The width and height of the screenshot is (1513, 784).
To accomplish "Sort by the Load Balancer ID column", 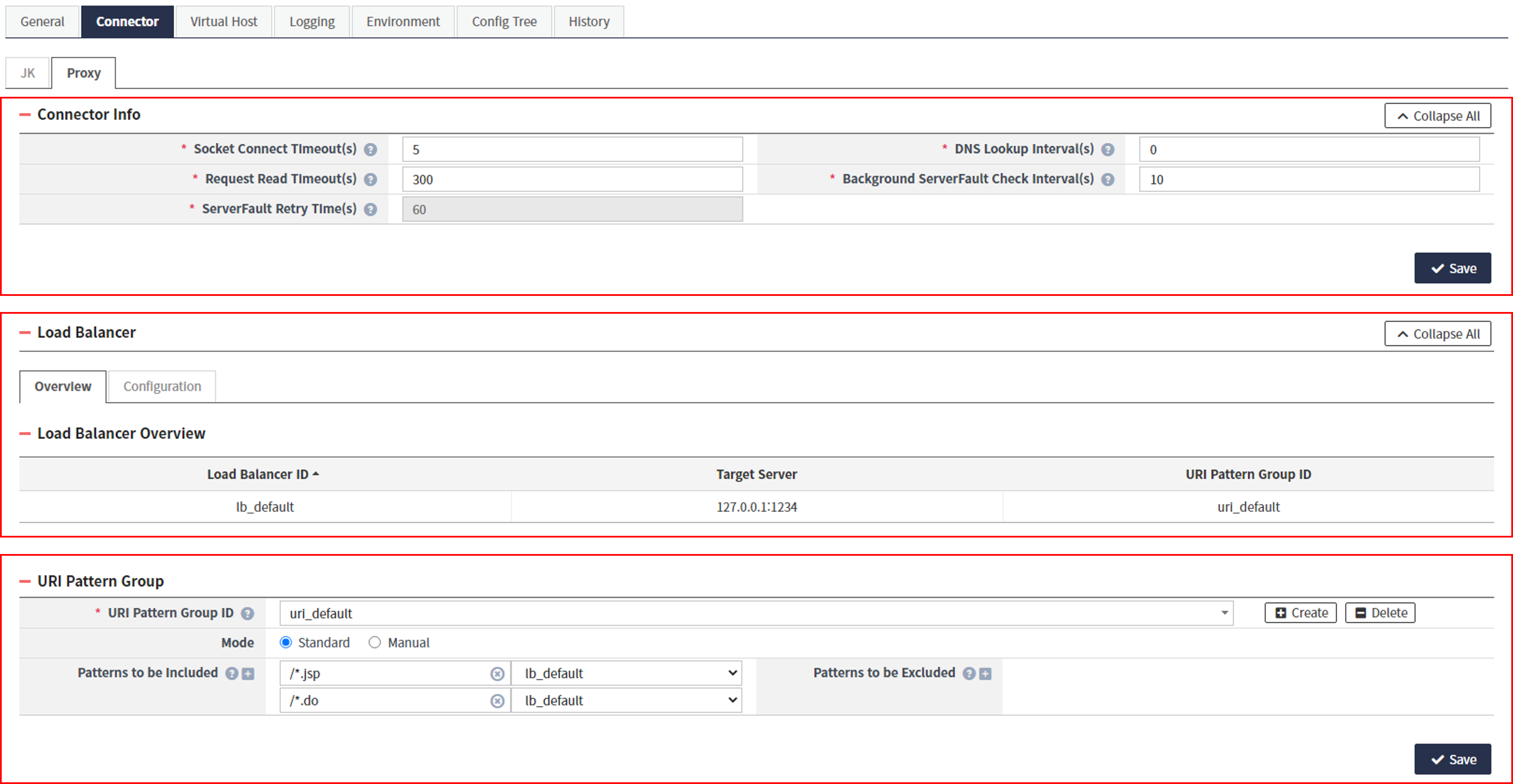I will 262,474.
